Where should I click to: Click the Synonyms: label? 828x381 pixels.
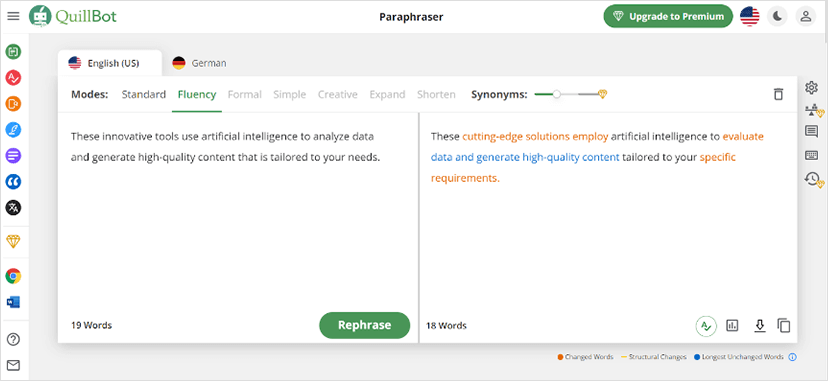tap(499, 94)
